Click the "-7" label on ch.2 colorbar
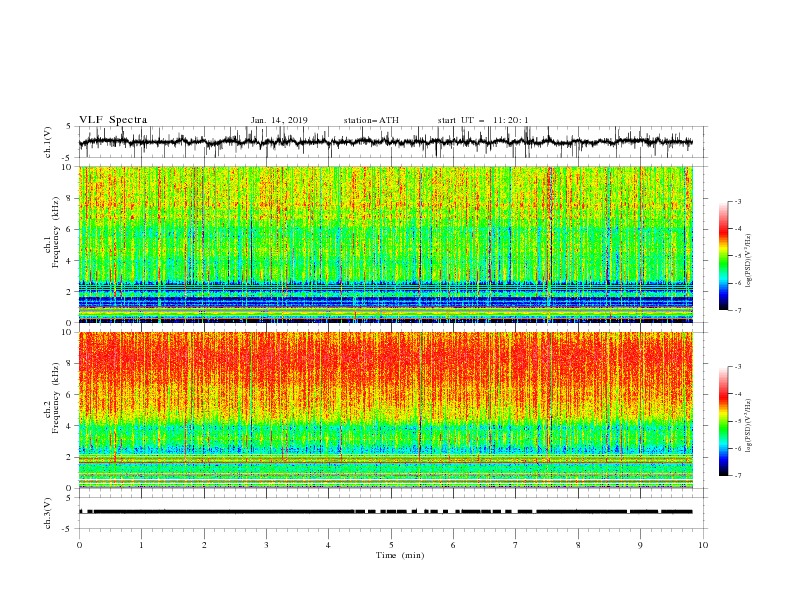The image size is (792, 612). [x=738, y=475]
